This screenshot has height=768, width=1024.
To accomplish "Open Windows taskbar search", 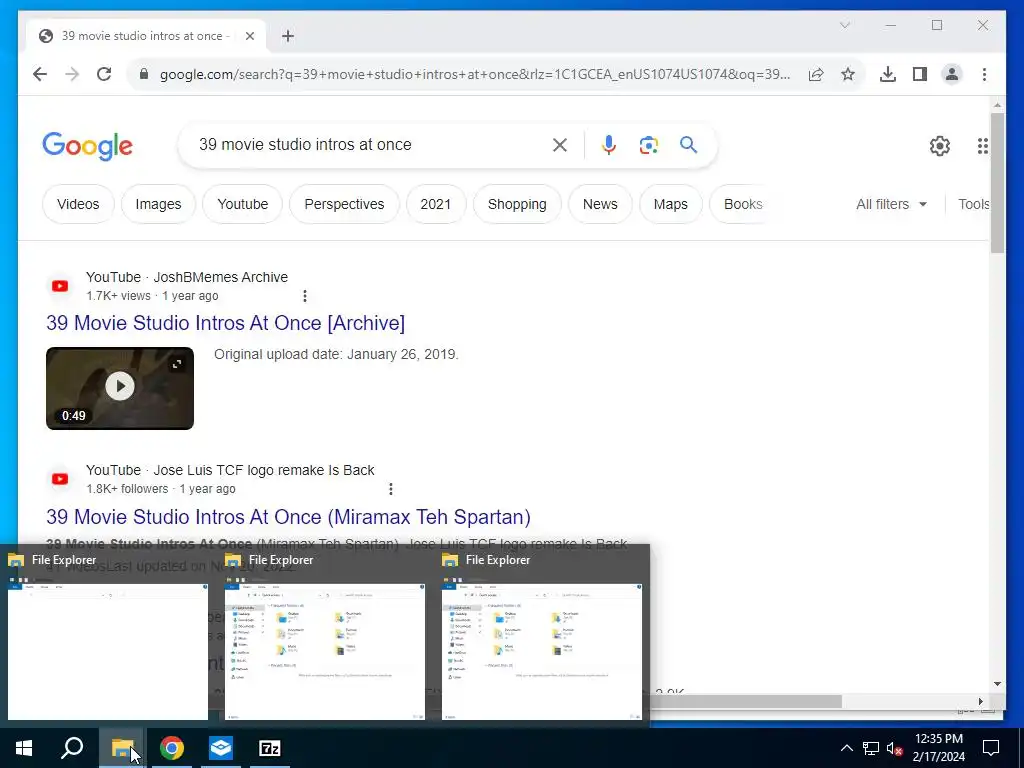I will 72,748.
